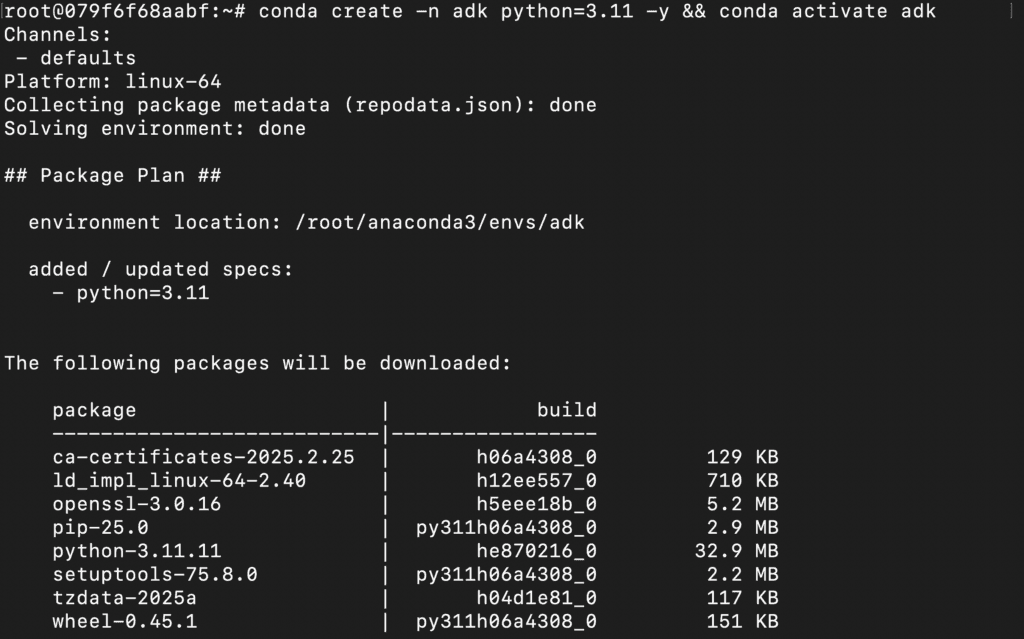Click the openssl-3.0.16 package entry
Viewport: 1024px width, 639px height.
[136, 504]
